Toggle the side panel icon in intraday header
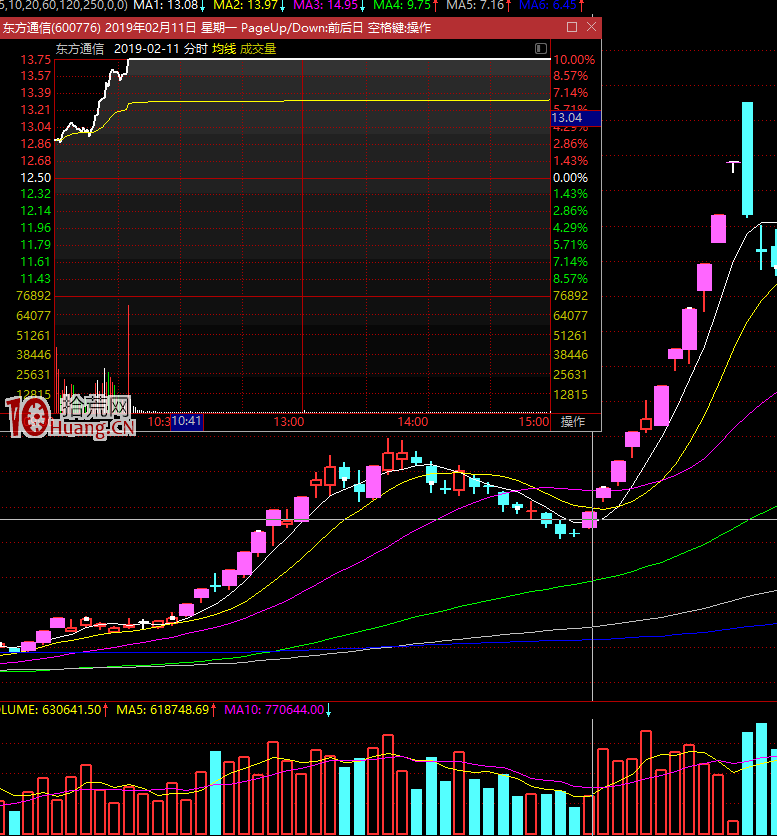The height and width of the screenshot is (836, 777). 541,49
